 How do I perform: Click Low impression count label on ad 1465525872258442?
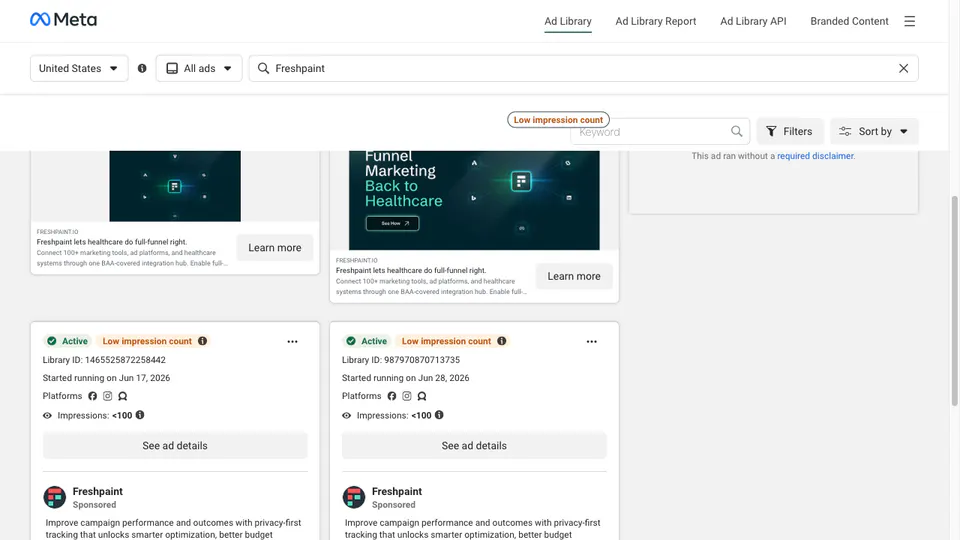point(147,341)
